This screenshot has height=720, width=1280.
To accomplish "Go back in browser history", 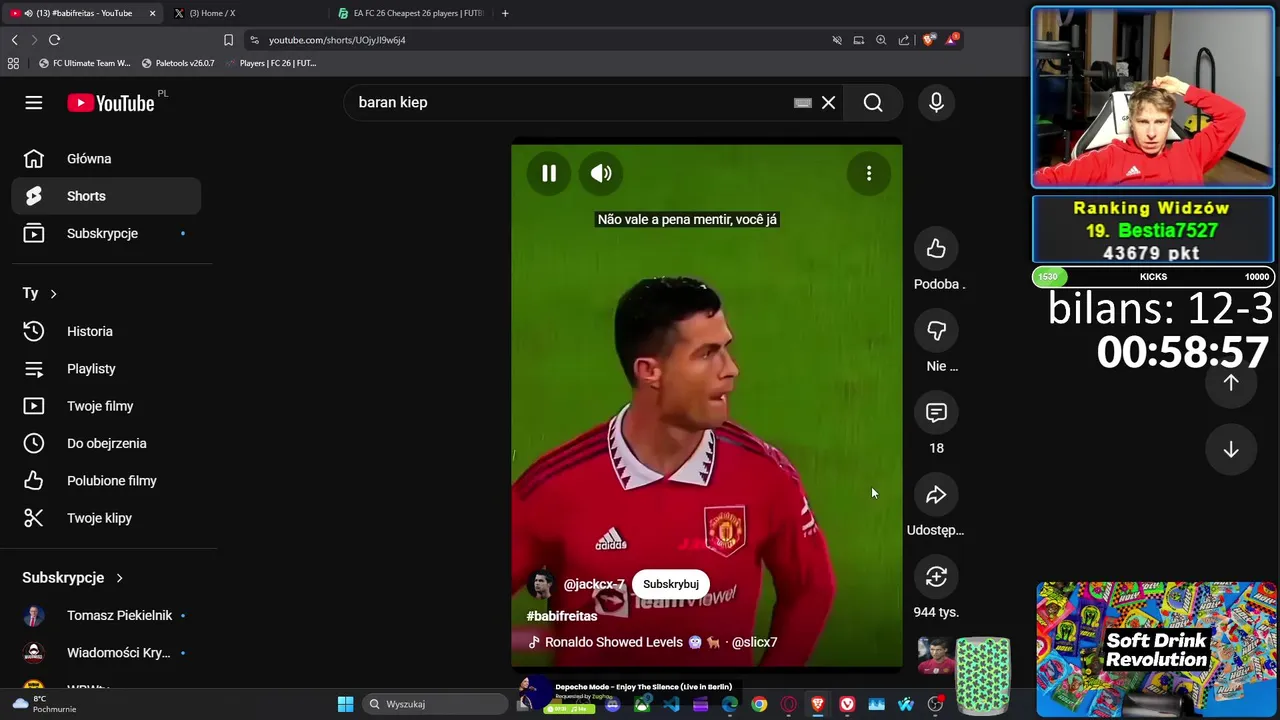I will 14,40.
